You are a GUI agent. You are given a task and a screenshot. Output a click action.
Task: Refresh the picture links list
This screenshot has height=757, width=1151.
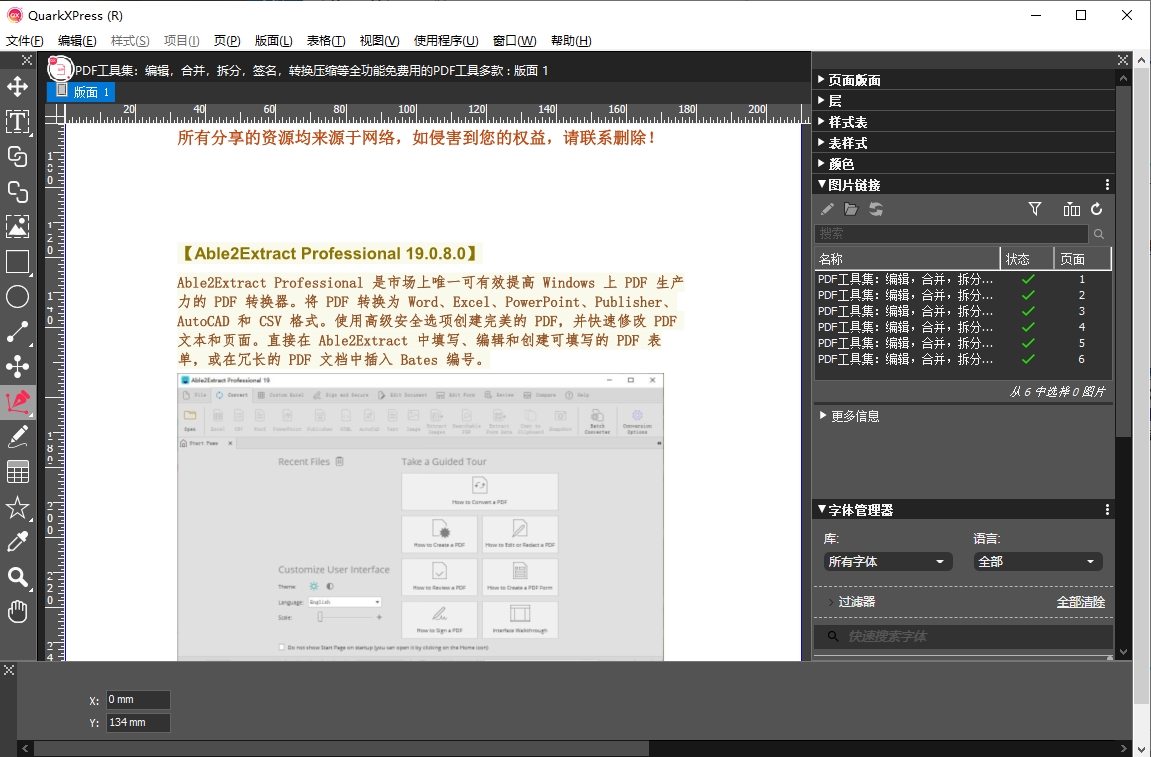pos(1097,209)
